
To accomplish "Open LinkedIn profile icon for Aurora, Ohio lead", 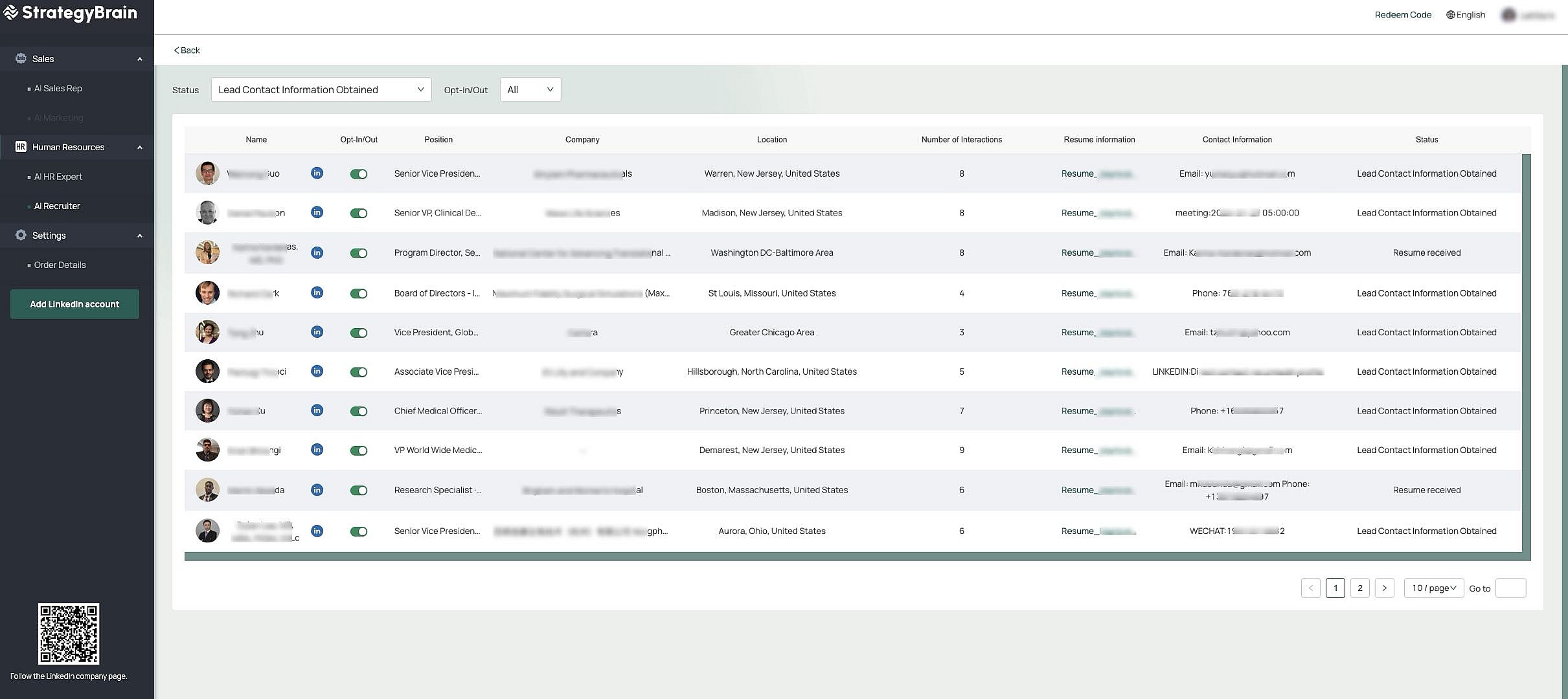I will [x=317, y=531].
